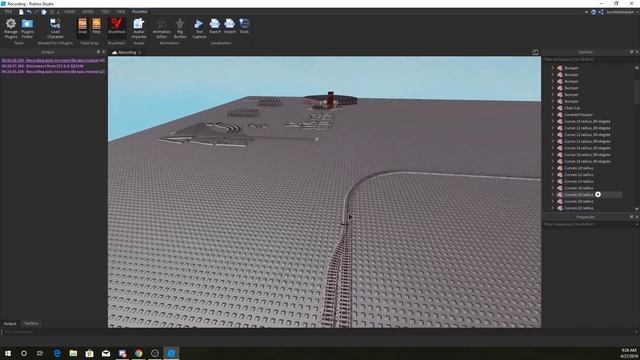Open the FILE menu
The image size is (640, 360).
(8, 12)
